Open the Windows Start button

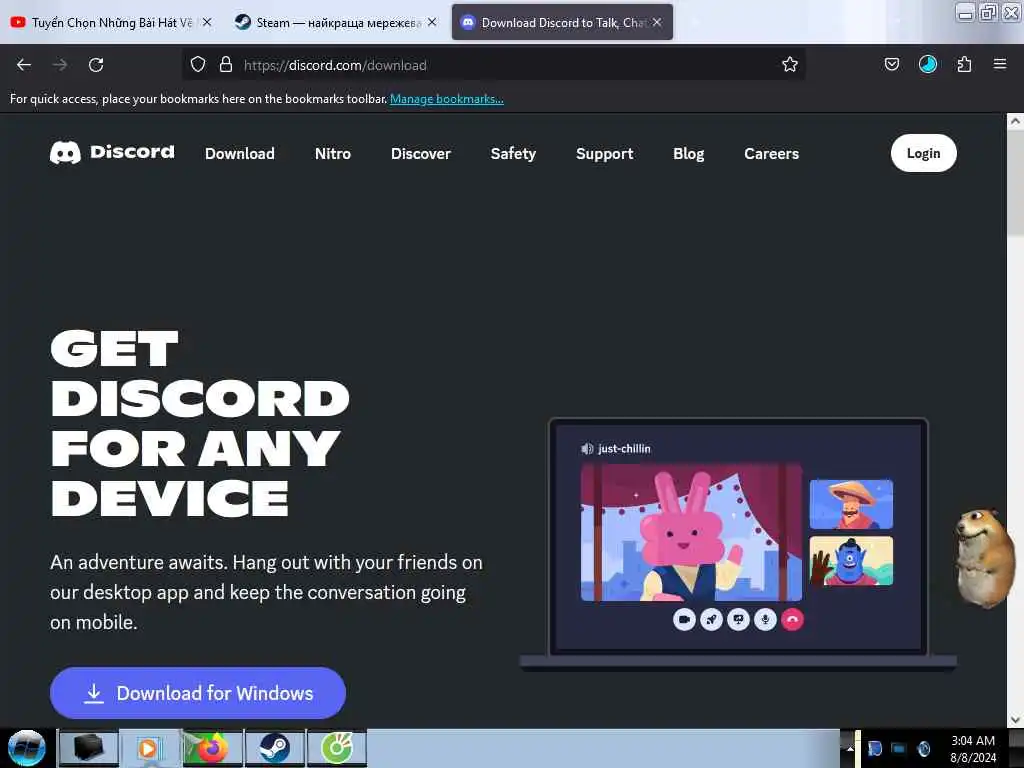(x=27, y=748)
